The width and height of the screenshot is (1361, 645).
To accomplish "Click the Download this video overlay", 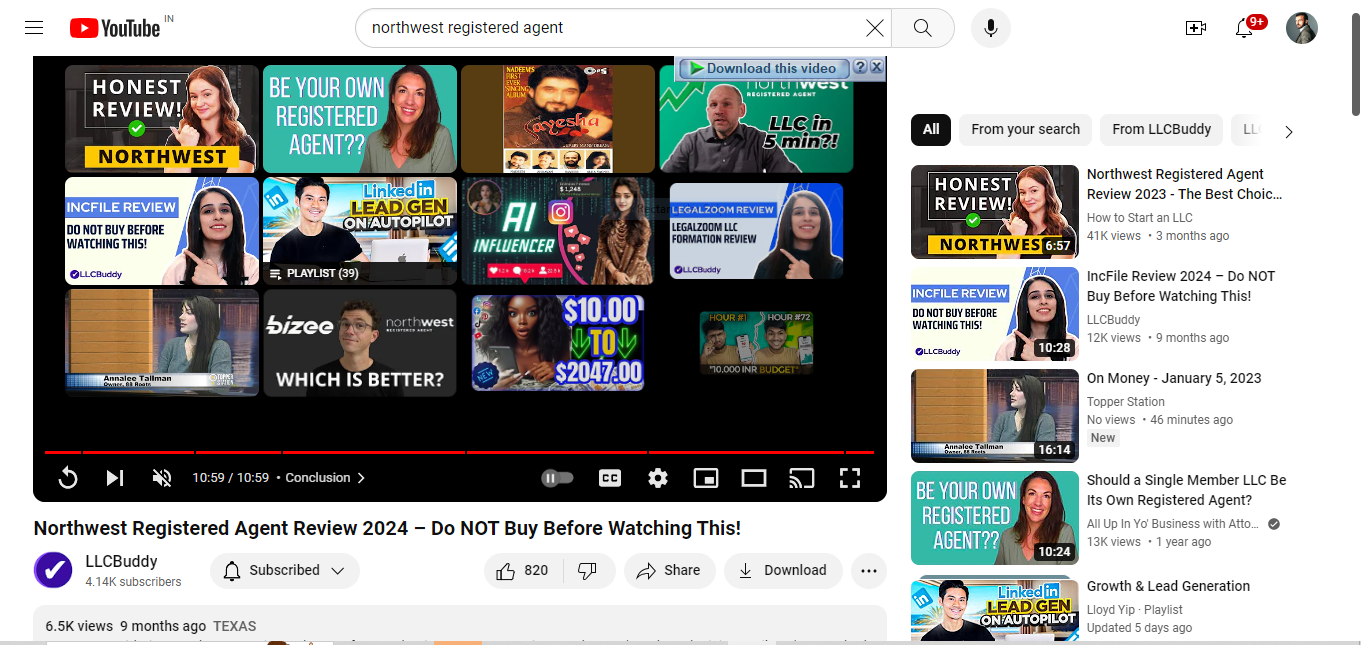I will click(764, 68).
